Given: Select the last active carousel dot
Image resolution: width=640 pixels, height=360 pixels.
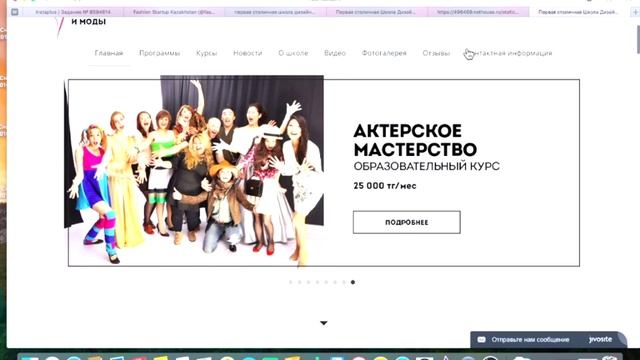Looking at the screenshot, I should click(353, 282).
